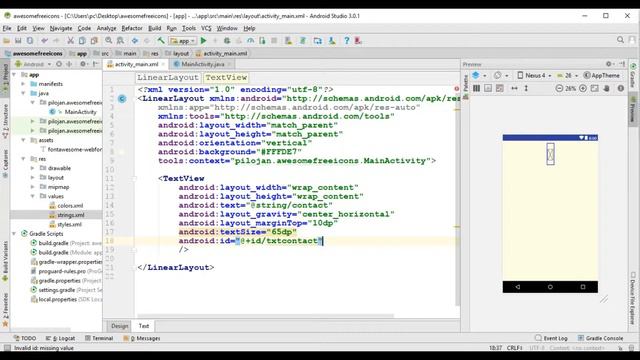Click the AVD Manager icon

[x=289, y=41]
